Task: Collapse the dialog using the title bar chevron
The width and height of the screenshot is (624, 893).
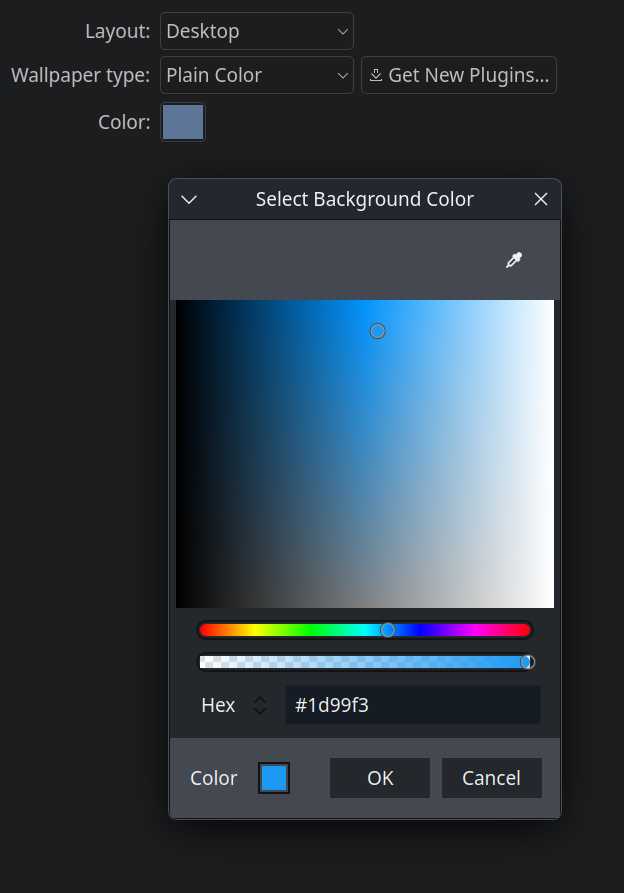Action: tap(189, 199)
